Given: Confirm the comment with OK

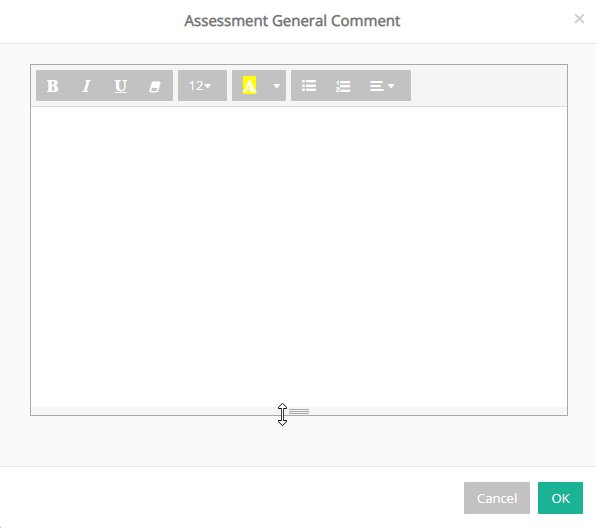Looking at the screenshot, I should (x=560, y=498).
